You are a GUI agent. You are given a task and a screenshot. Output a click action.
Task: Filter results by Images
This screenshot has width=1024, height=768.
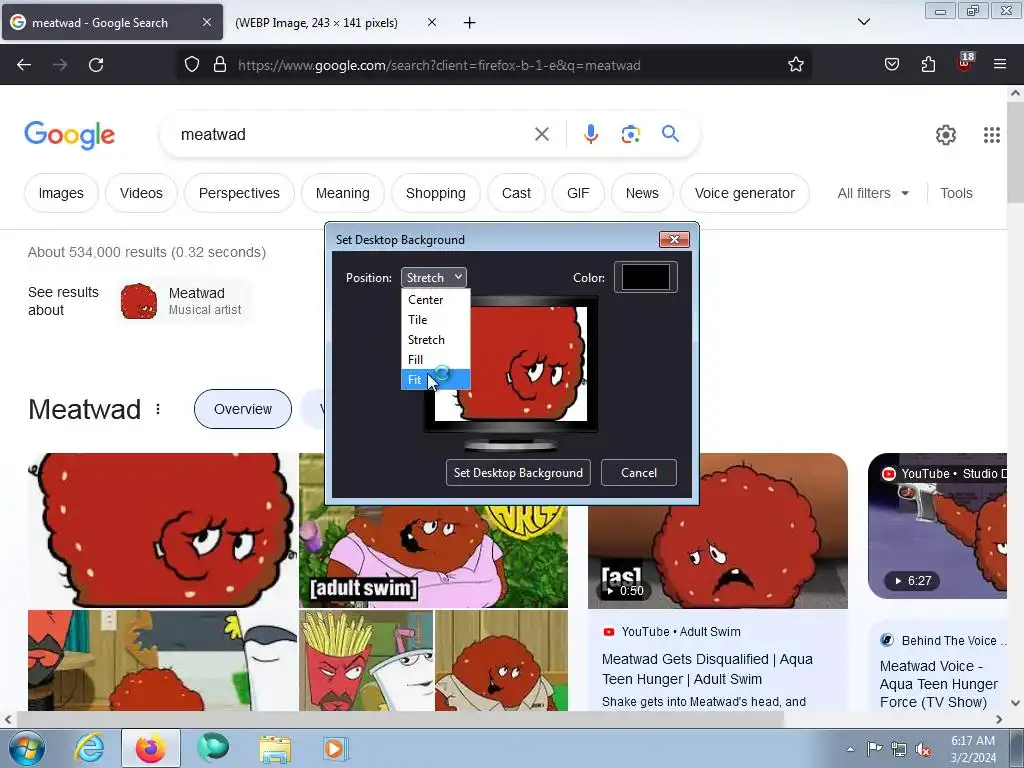pos(61,193)
